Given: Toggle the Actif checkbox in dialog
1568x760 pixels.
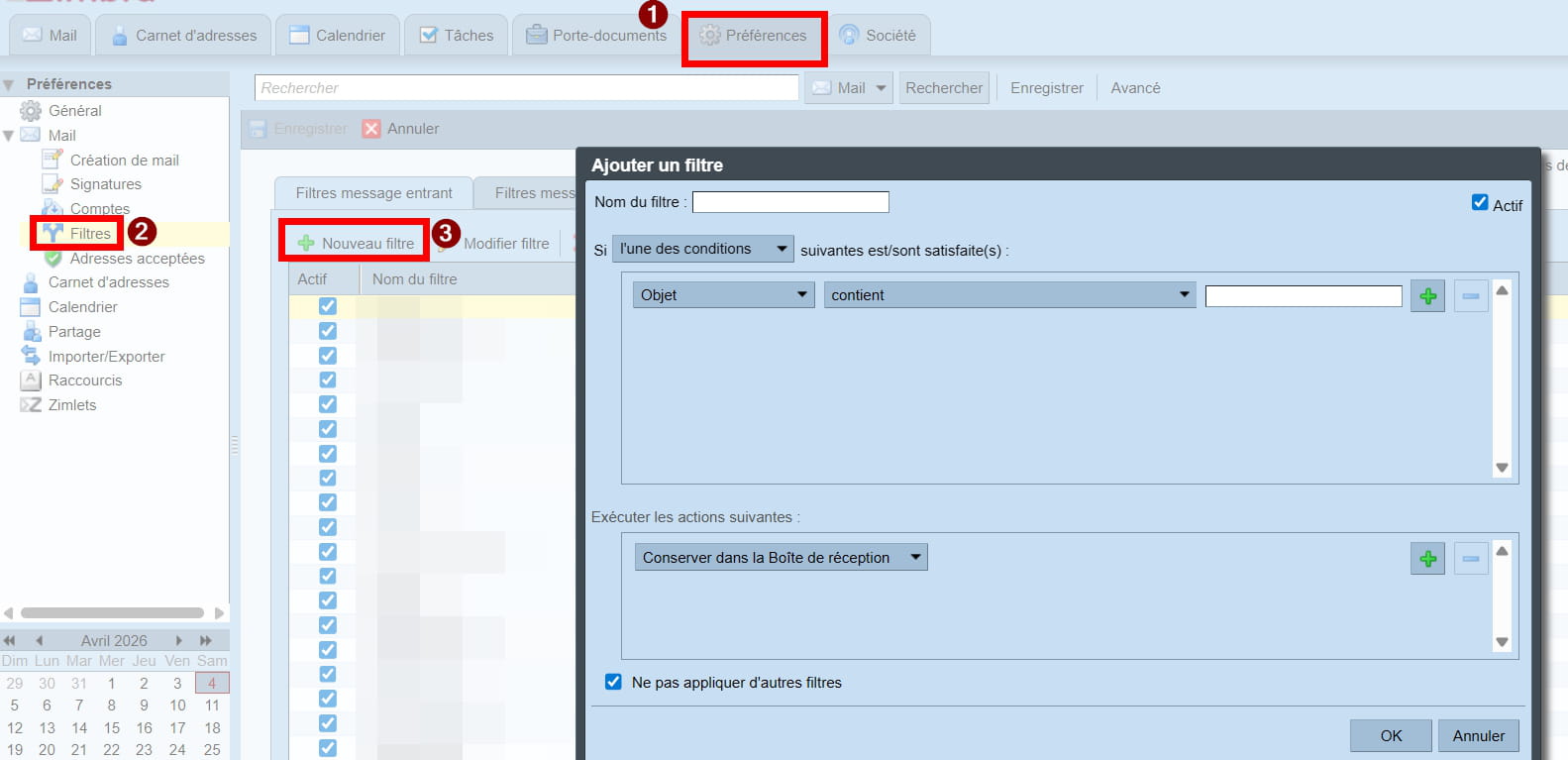Looking at the screenshot, I should pos(1480,203).
